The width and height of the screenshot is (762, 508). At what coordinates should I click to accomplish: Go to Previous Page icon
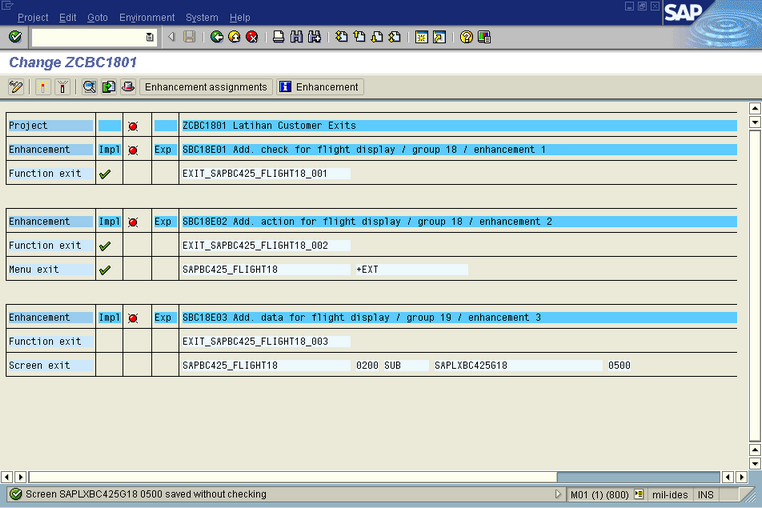pyautogui.click(x=359, y=37)
